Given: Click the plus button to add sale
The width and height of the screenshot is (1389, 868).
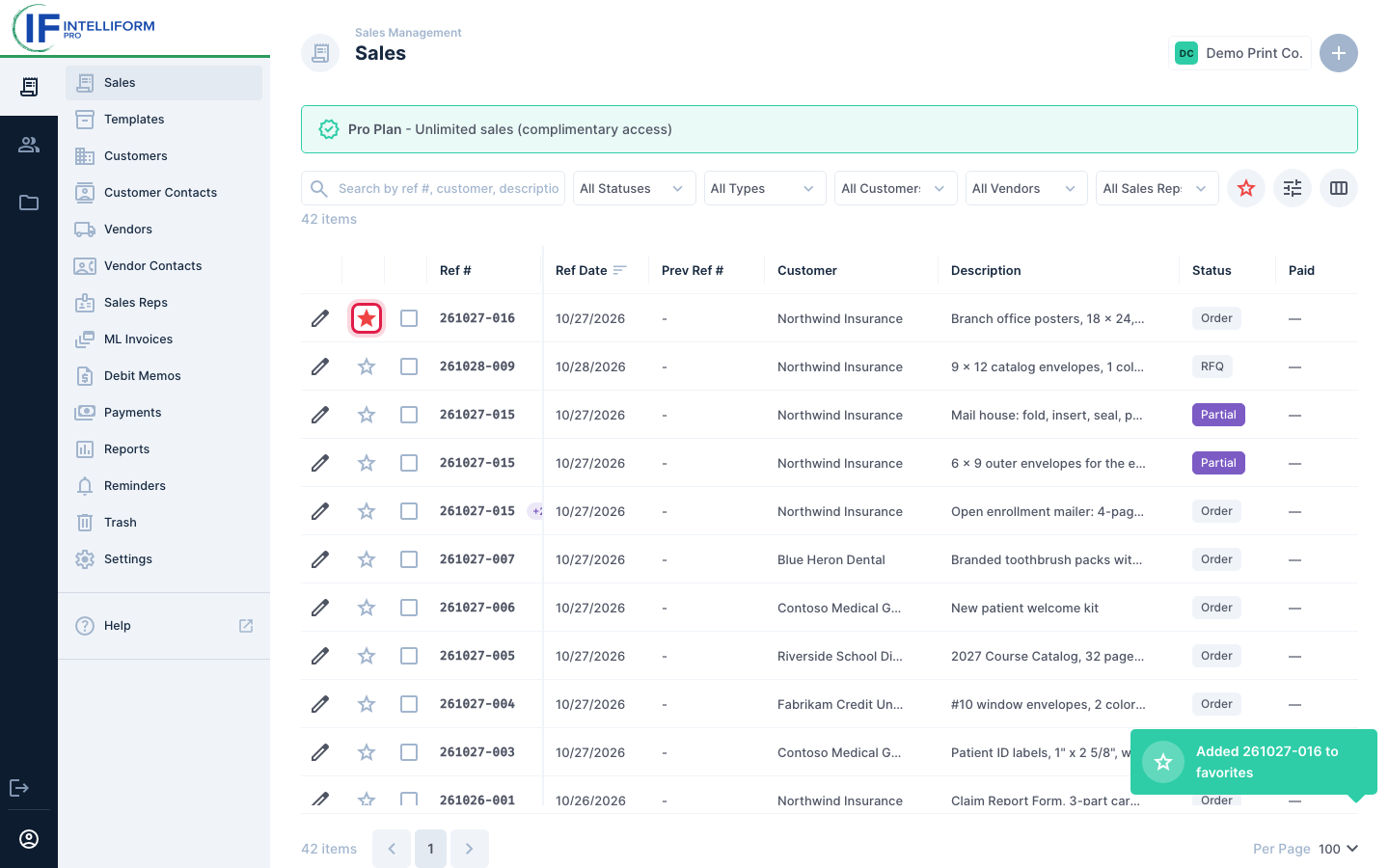Looking at the screenshot, I should click(x=1339, y=53).
